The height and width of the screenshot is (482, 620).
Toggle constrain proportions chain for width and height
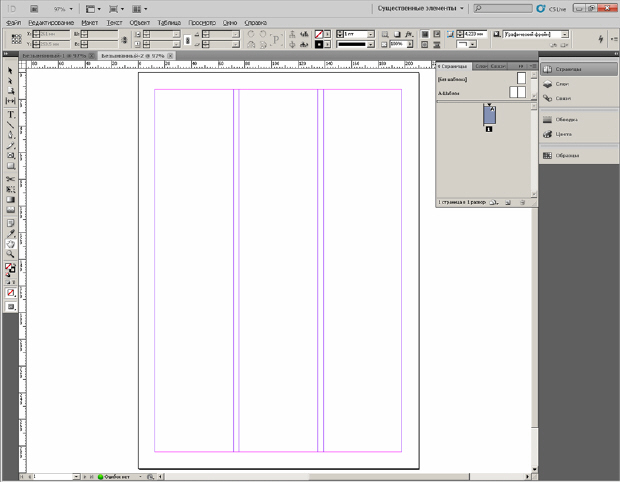click(x=124, y=40)
